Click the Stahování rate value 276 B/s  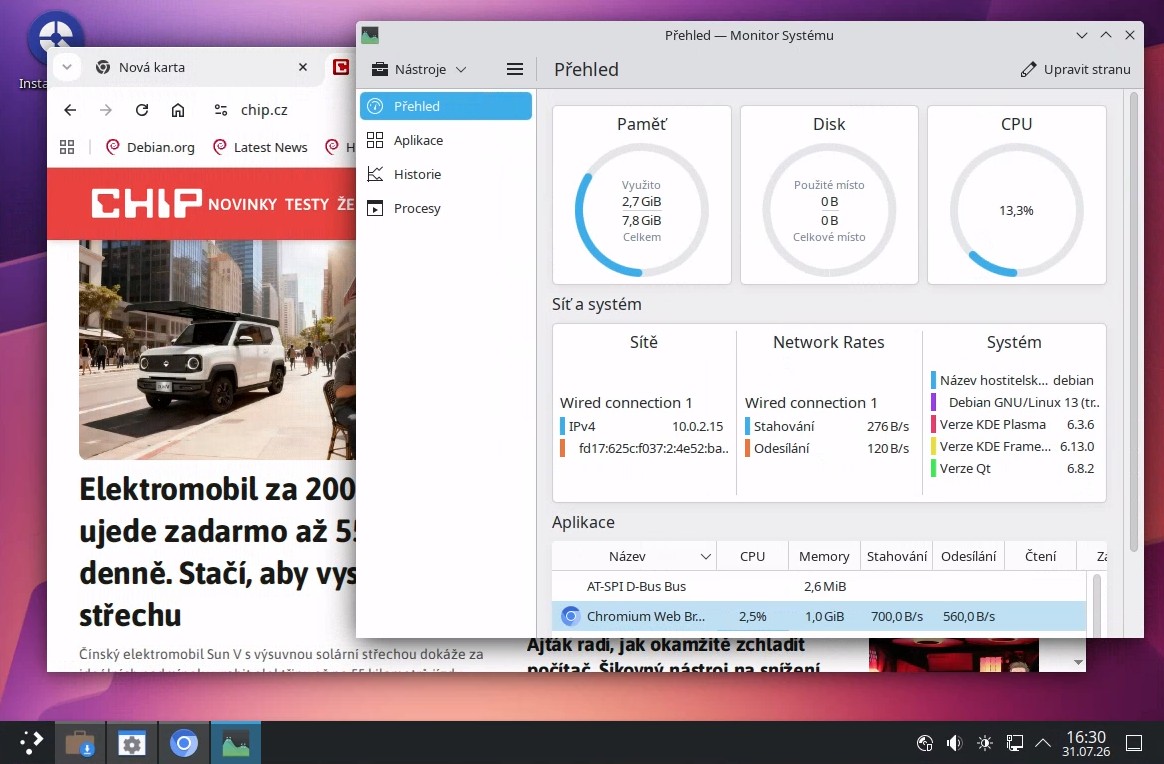tap(888, 426)
